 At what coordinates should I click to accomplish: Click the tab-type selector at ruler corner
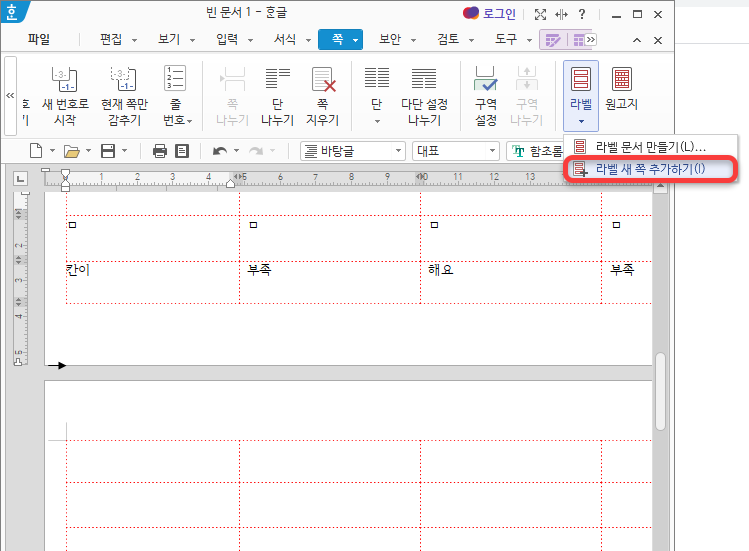click(x=20, y=179)
